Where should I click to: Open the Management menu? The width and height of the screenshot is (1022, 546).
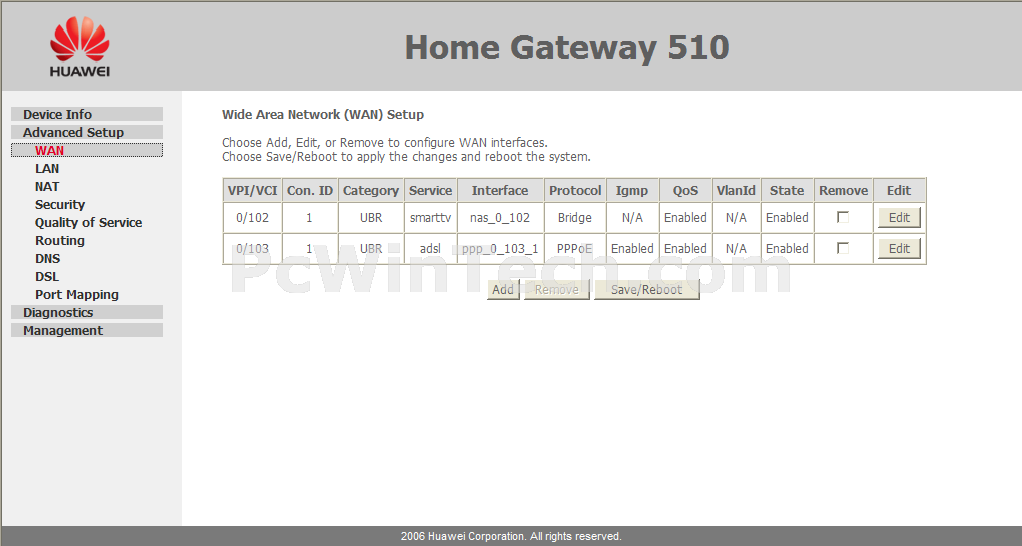87,330
